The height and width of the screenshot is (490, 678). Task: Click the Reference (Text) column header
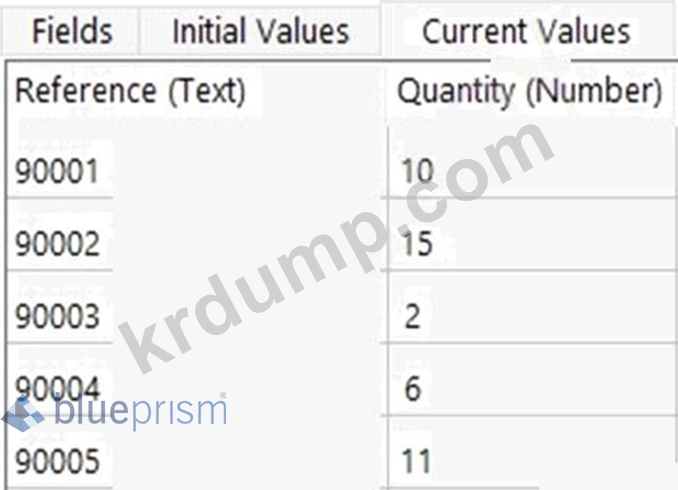pos(131,91)
